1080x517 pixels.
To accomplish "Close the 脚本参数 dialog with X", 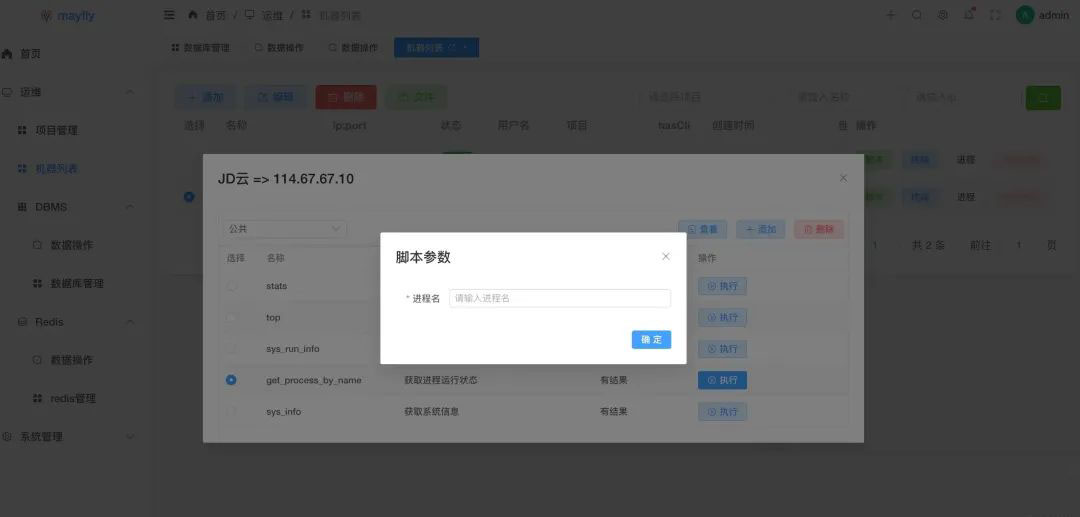I will [666, 257].
